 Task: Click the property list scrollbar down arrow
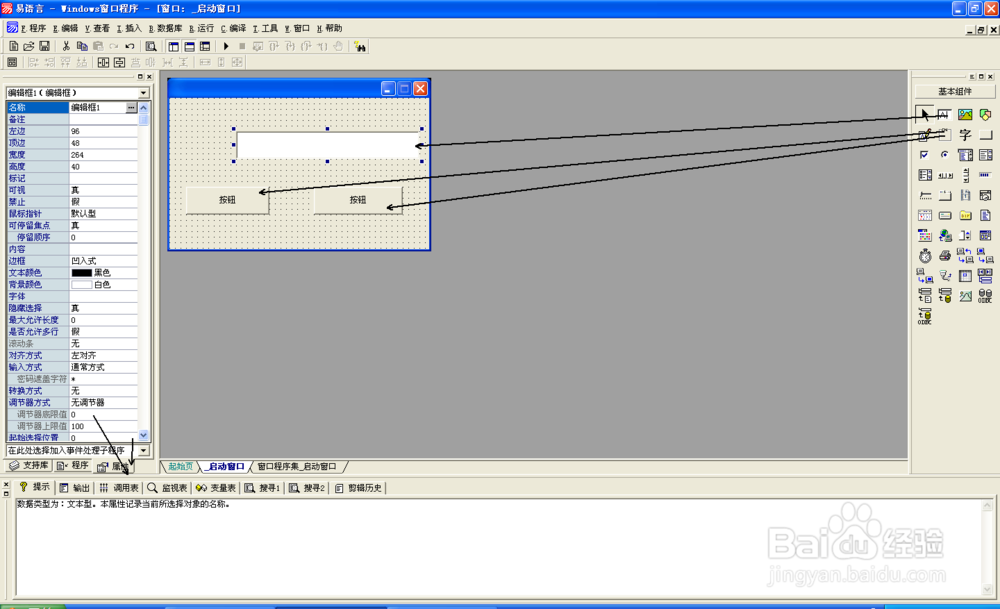[x=143, y=436]
